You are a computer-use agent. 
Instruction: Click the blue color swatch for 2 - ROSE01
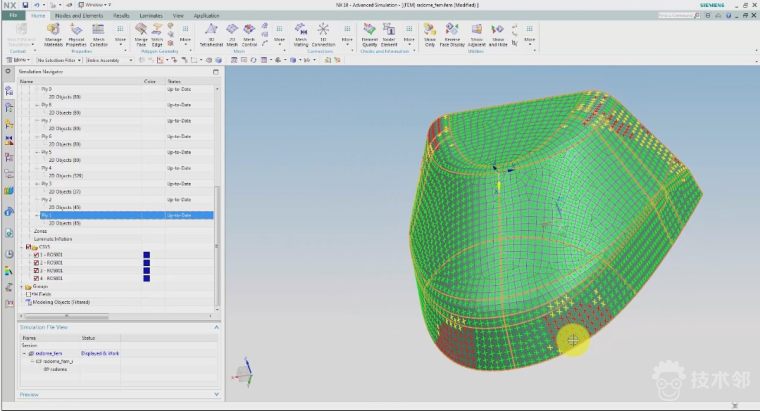[x=146, y=262]
